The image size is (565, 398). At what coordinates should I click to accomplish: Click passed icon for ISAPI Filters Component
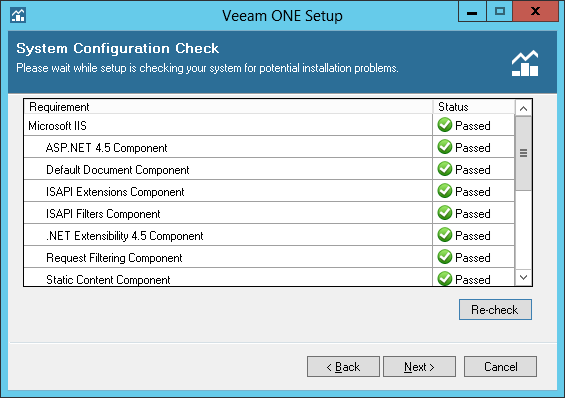pos(445,213)
